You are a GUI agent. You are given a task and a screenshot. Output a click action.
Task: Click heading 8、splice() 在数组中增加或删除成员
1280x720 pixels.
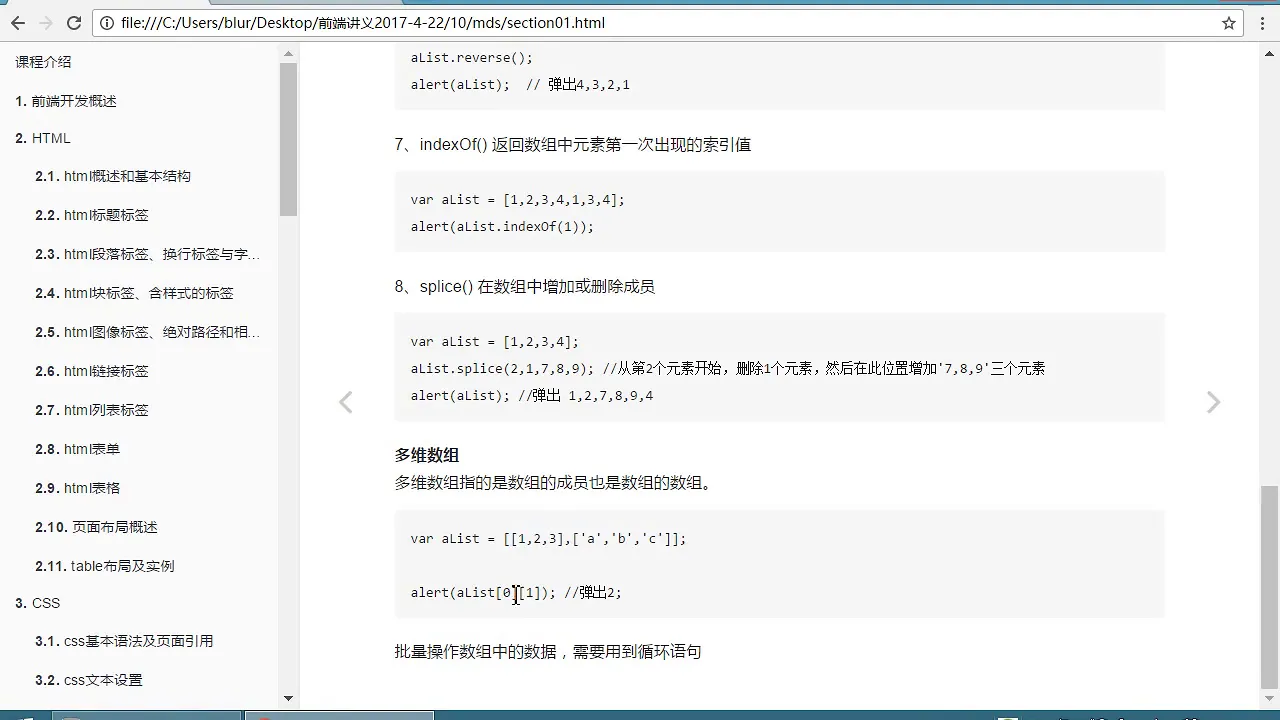tap(525, 287)
